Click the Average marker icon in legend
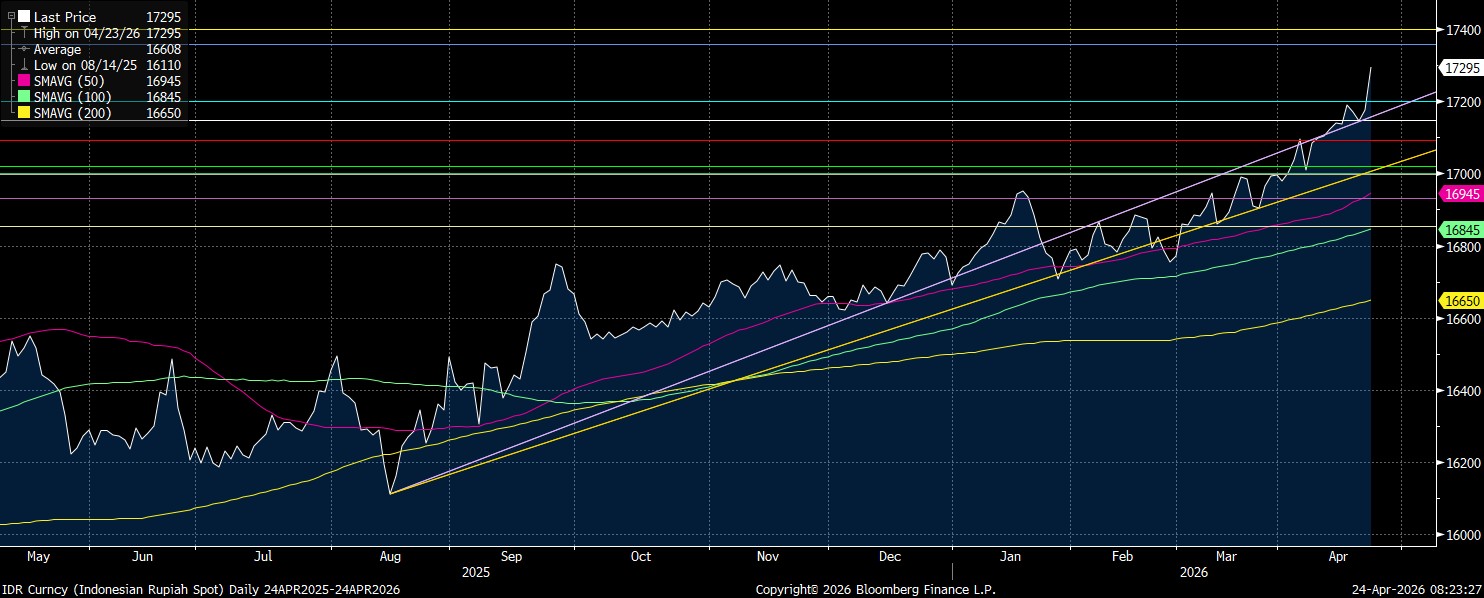1484x598 pixels. (x=25, y=49)
